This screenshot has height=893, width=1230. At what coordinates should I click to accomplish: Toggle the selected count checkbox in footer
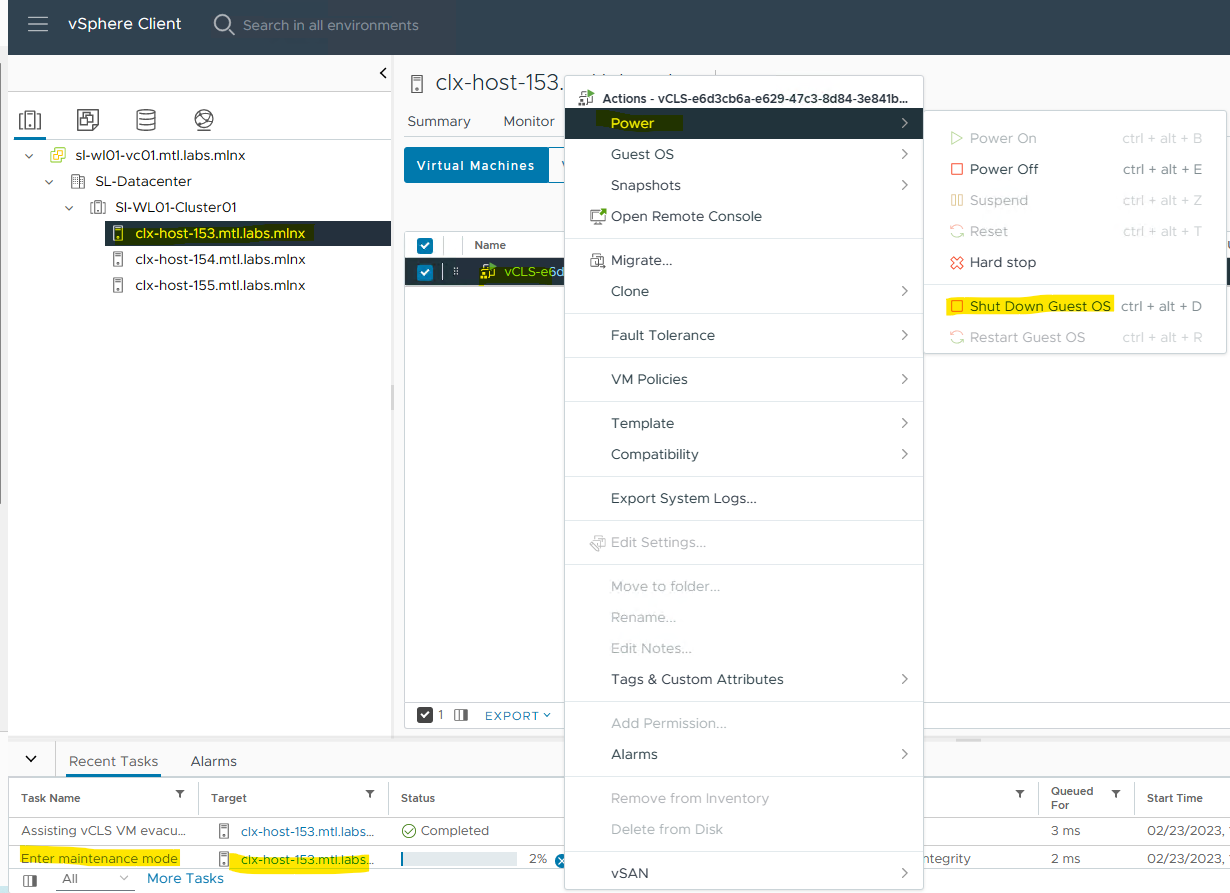pyautogui.click(x=425, y=715)
